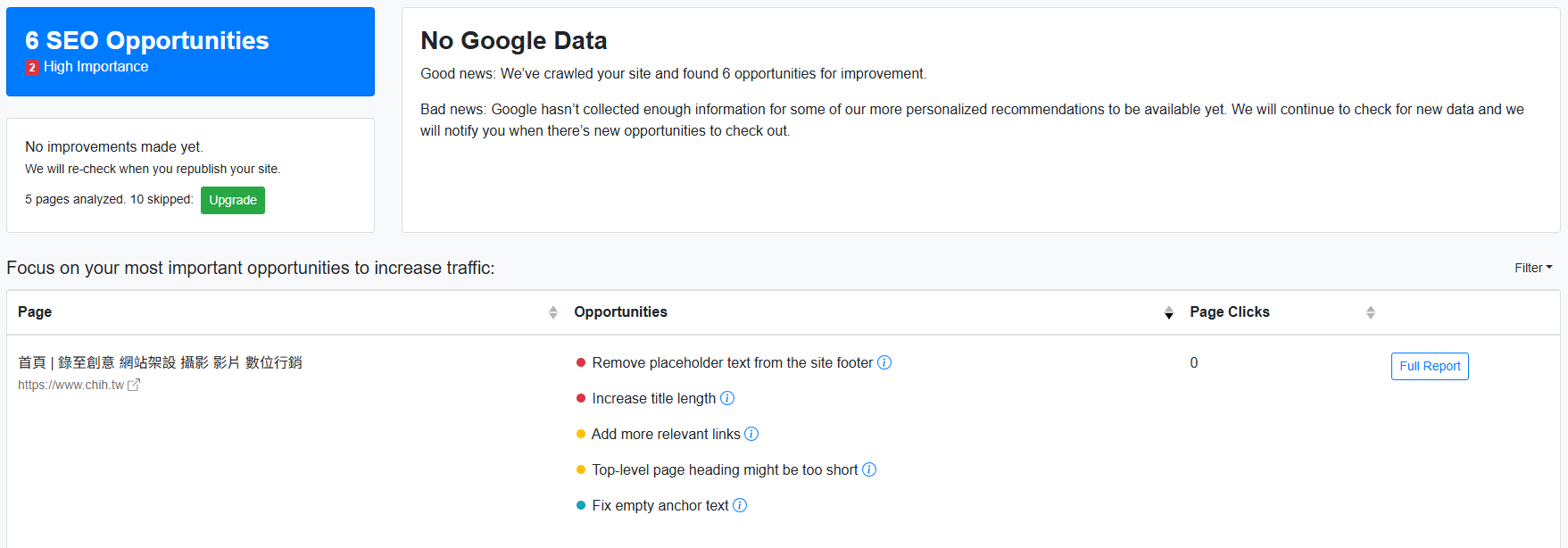
Task: Sort table by Opportunities column arrows
Action: (x=1169, y=312)
